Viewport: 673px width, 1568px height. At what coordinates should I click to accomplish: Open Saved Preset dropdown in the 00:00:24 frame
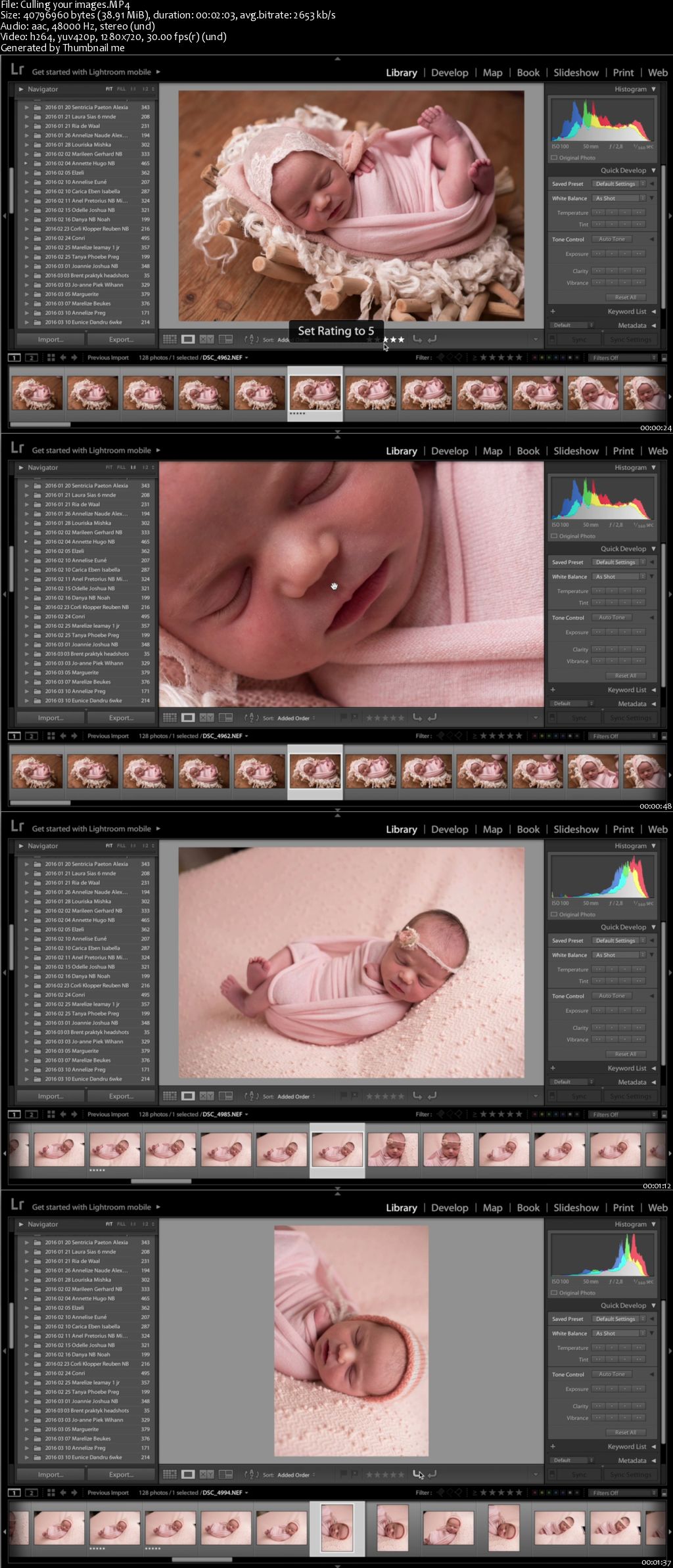tap(619, 184)
